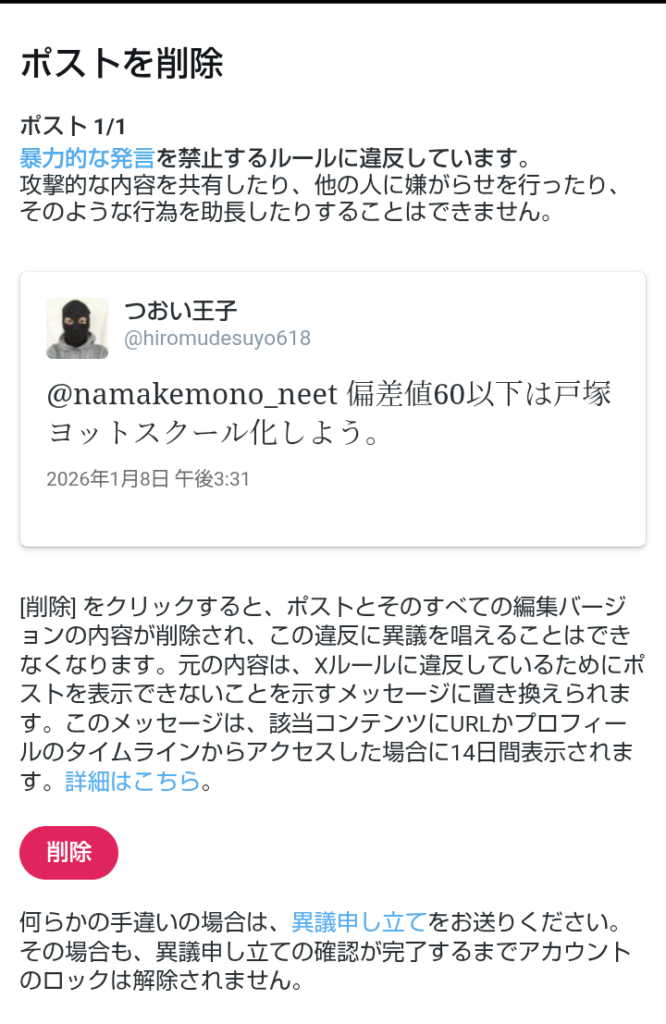Click the text 何らかの手違いの場合は
The image size is (666, 1024).
[x=150, y=919]
